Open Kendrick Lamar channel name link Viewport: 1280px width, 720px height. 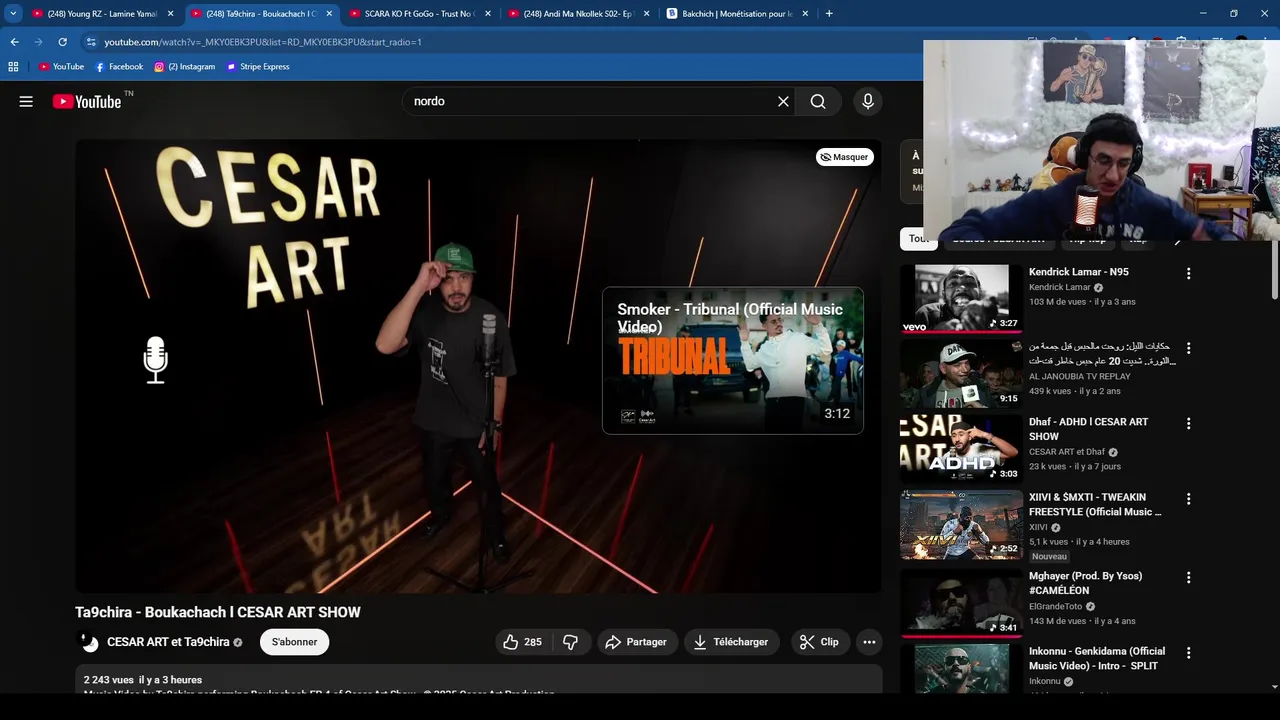(1060, 287)
